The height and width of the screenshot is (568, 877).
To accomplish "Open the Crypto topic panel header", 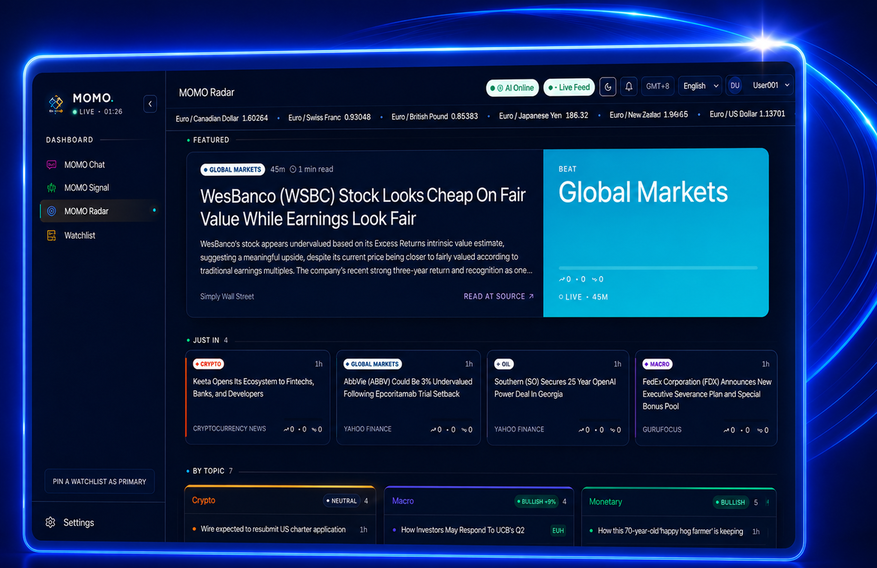I will pyautogui.click(x=280, y=500).
